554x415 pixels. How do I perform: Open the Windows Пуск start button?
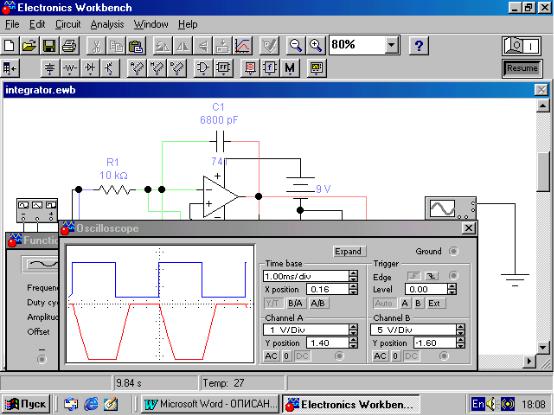pos(26,404)
